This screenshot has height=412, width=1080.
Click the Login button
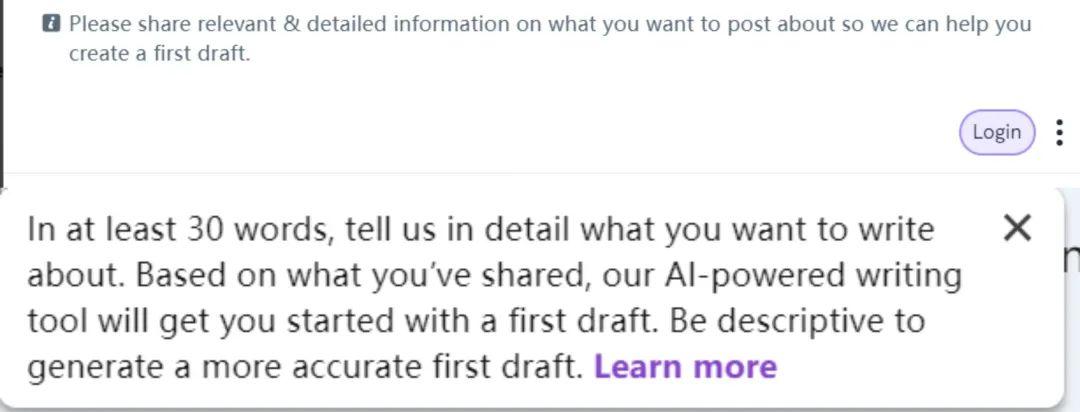(997, 132)
